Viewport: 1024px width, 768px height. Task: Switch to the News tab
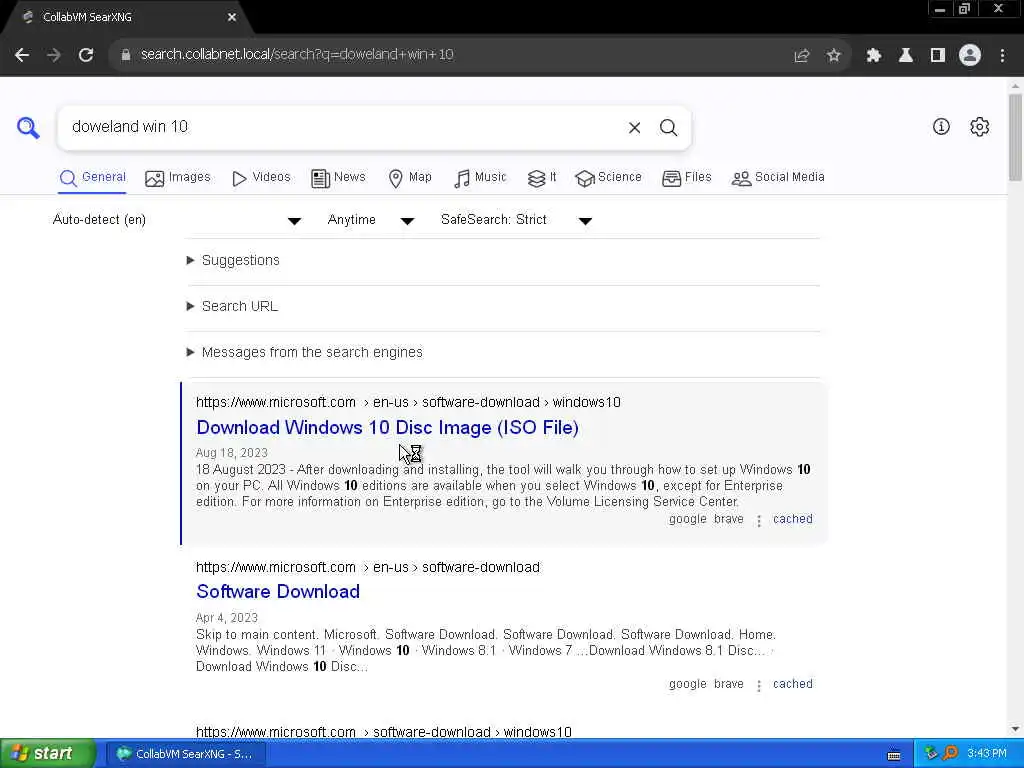point(338,178)
